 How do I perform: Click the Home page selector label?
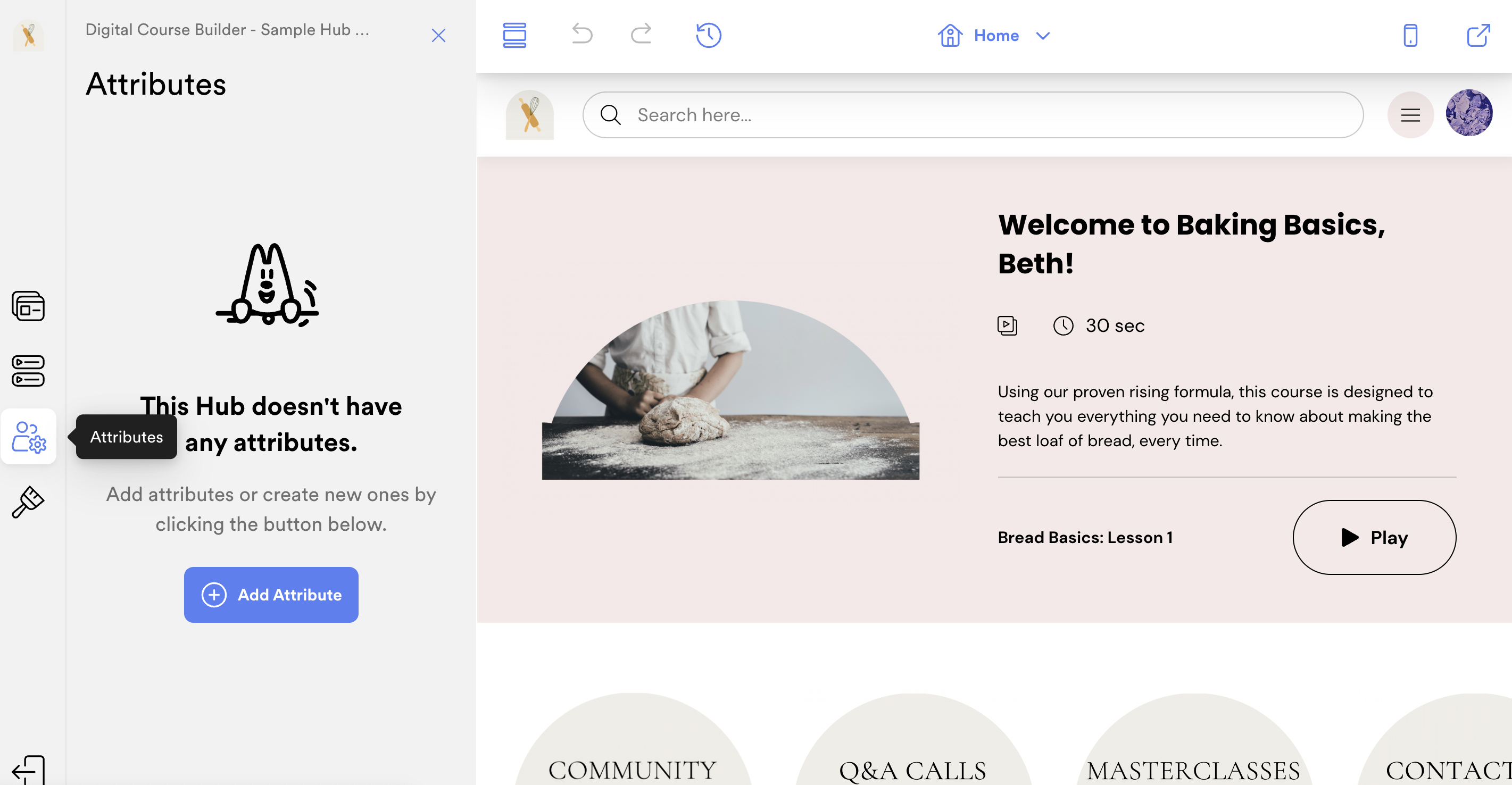coord(996,36)
